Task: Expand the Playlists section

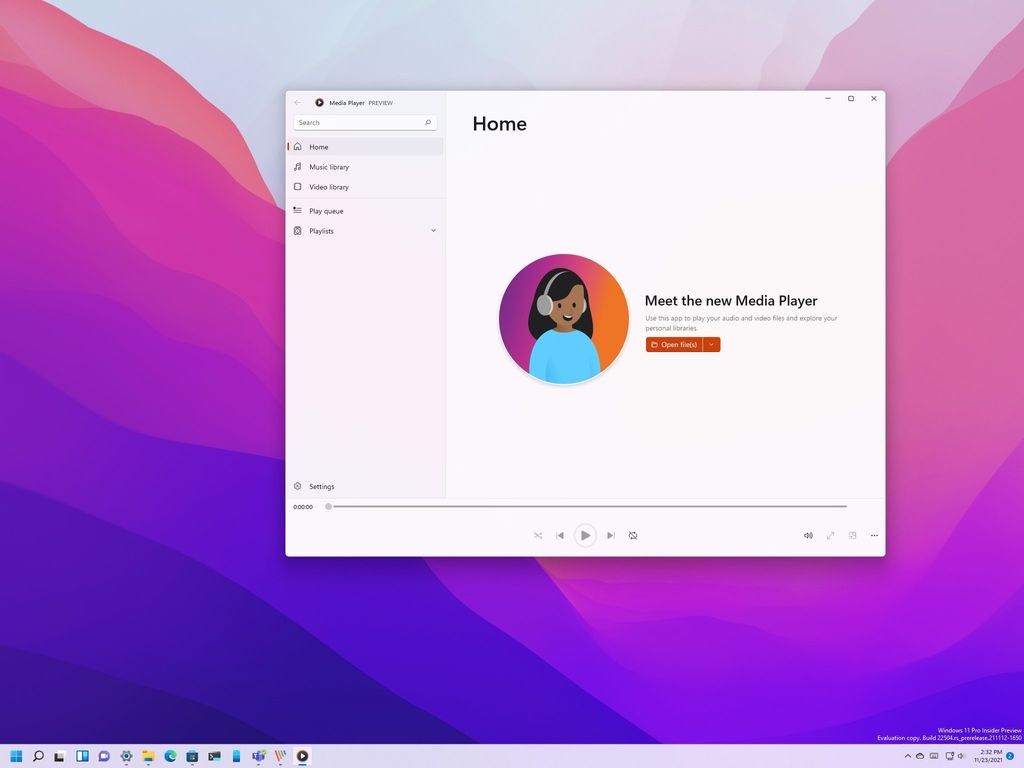Action: tap(433, 230)
